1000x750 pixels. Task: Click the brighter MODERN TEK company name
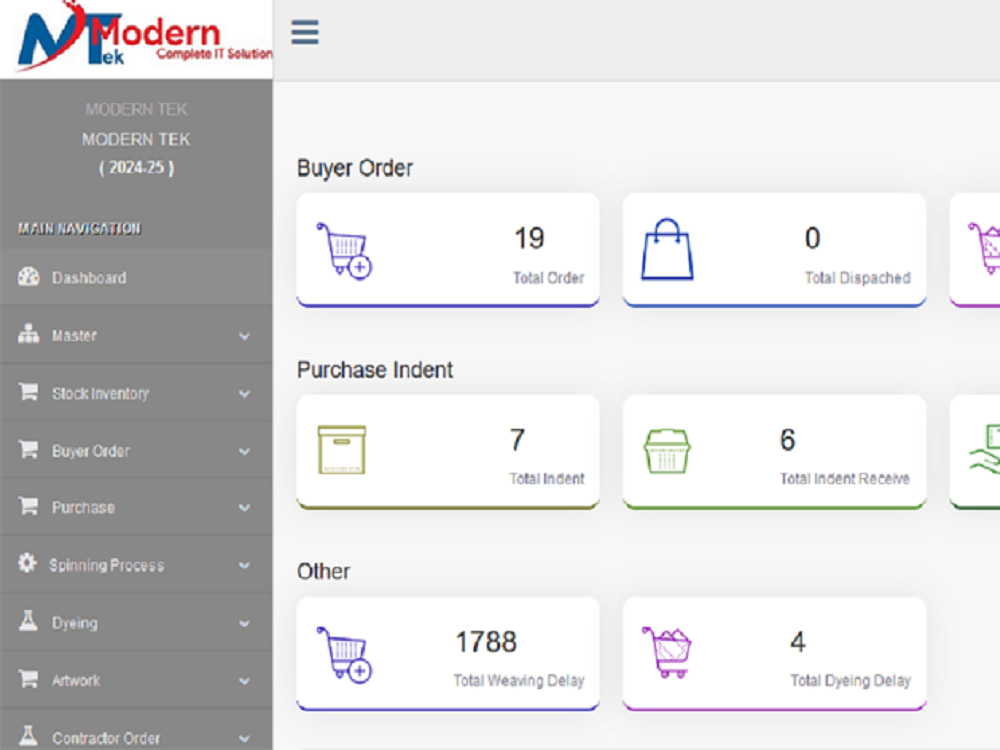[x=136, y=139]
